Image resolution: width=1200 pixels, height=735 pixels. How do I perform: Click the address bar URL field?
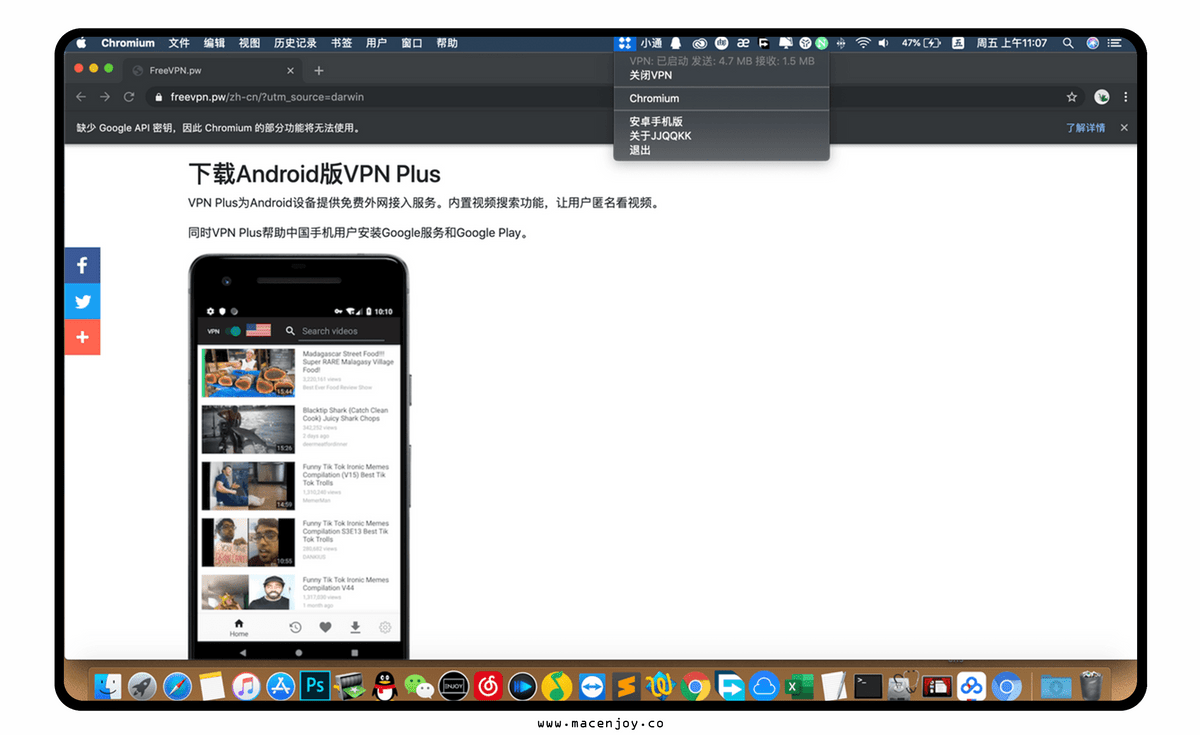point(615,97)
